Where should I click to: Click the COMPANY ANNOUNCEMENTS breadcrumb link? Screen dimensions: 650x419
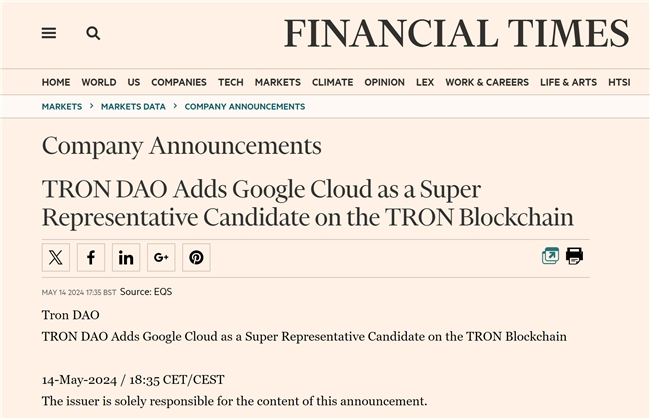(245, 106)
